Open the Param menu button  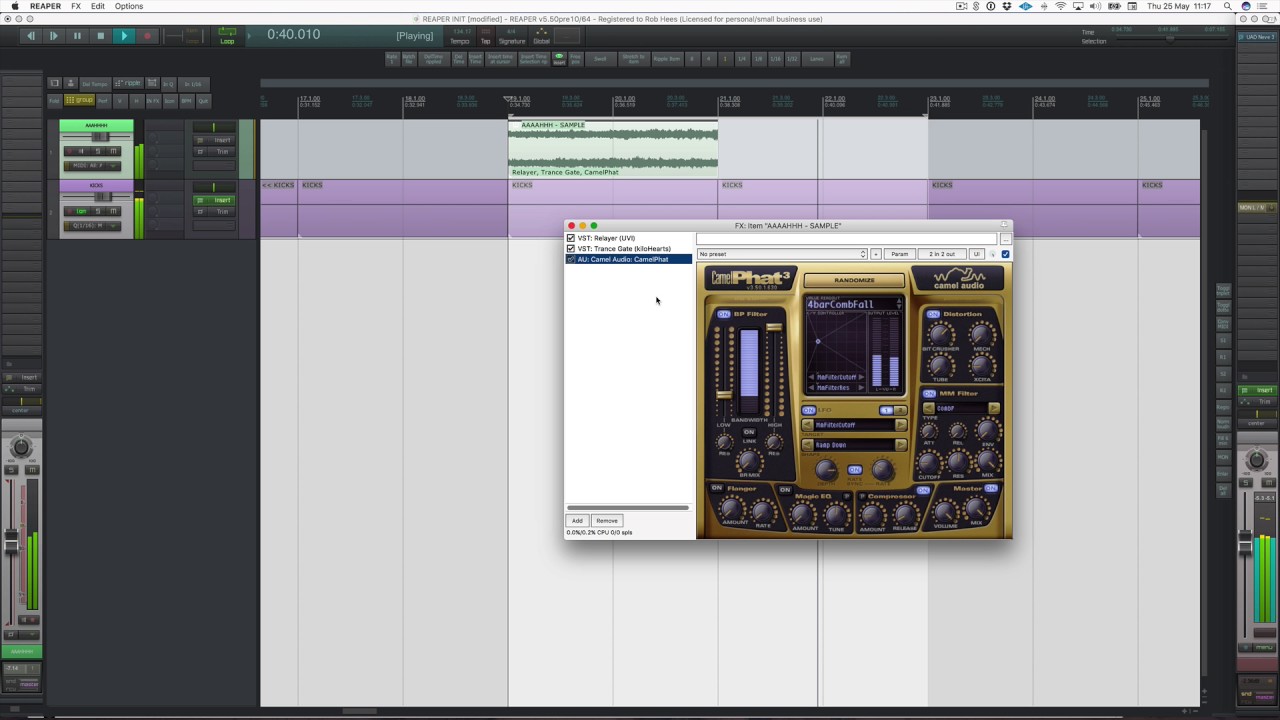899,254
